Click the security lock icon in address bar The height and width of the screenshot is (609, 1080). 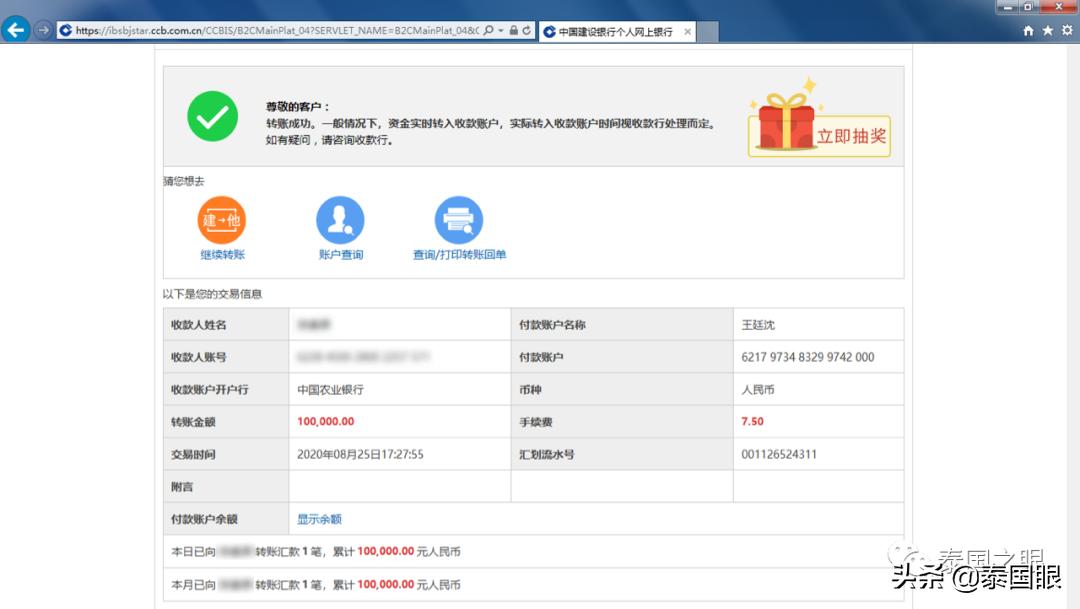click(x=512, y=31)
